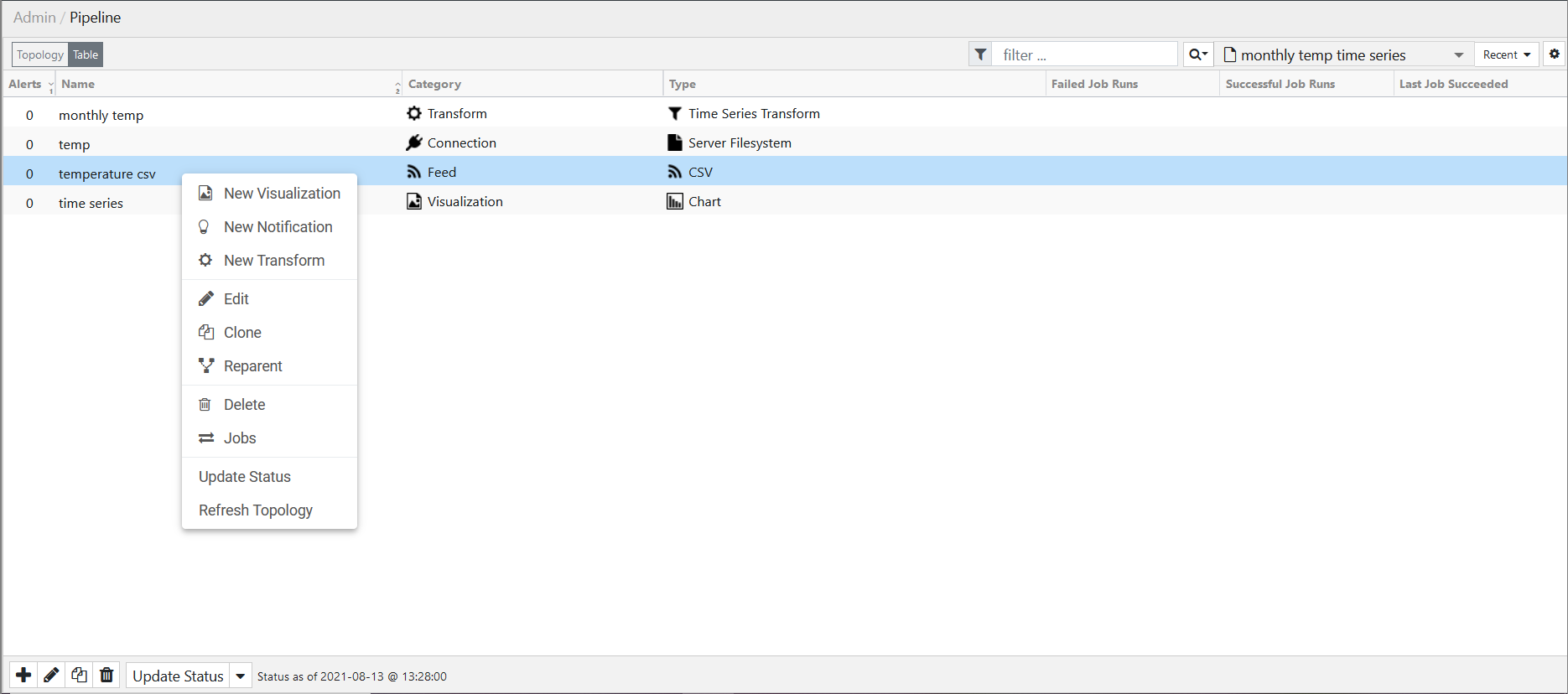1568x694 pixels.
Task: Select the 'time series' row name
Action: click(91, 204)
